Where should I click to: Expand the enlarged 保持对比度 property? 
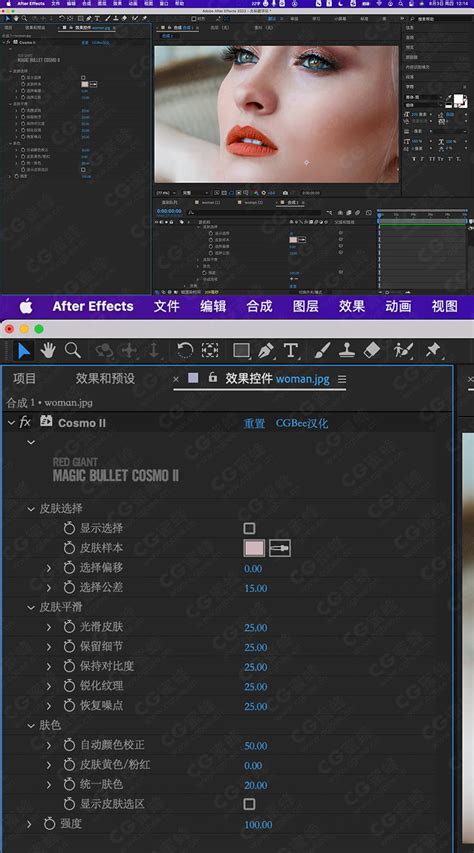click(x=49, y=666)
